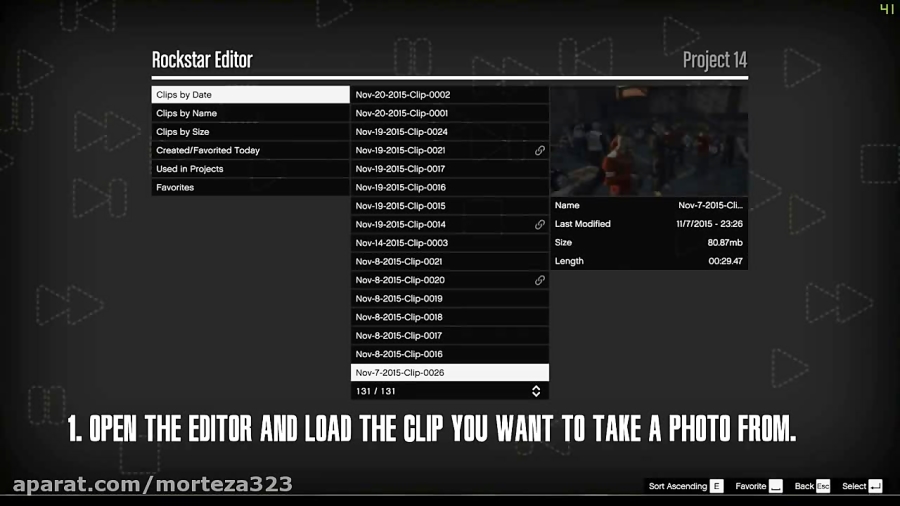The height and width of the screenshot is (506, 900).
Task: Click the Length row showing 00:29.47
Action: [x=649, y=261]
